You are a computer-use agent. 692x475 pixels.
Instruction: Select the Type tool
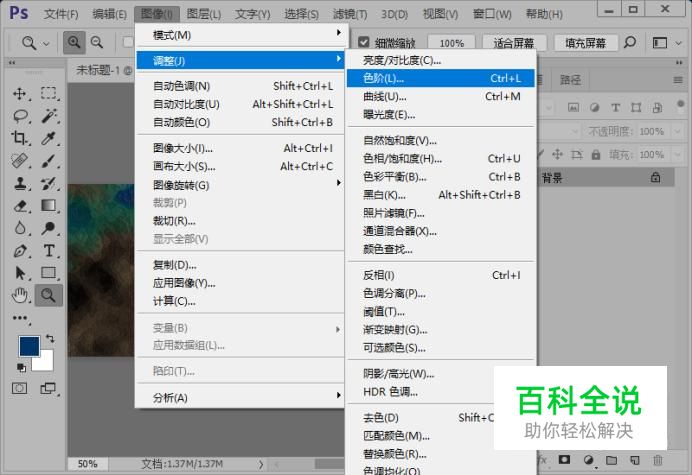click(x=48, y=251)
